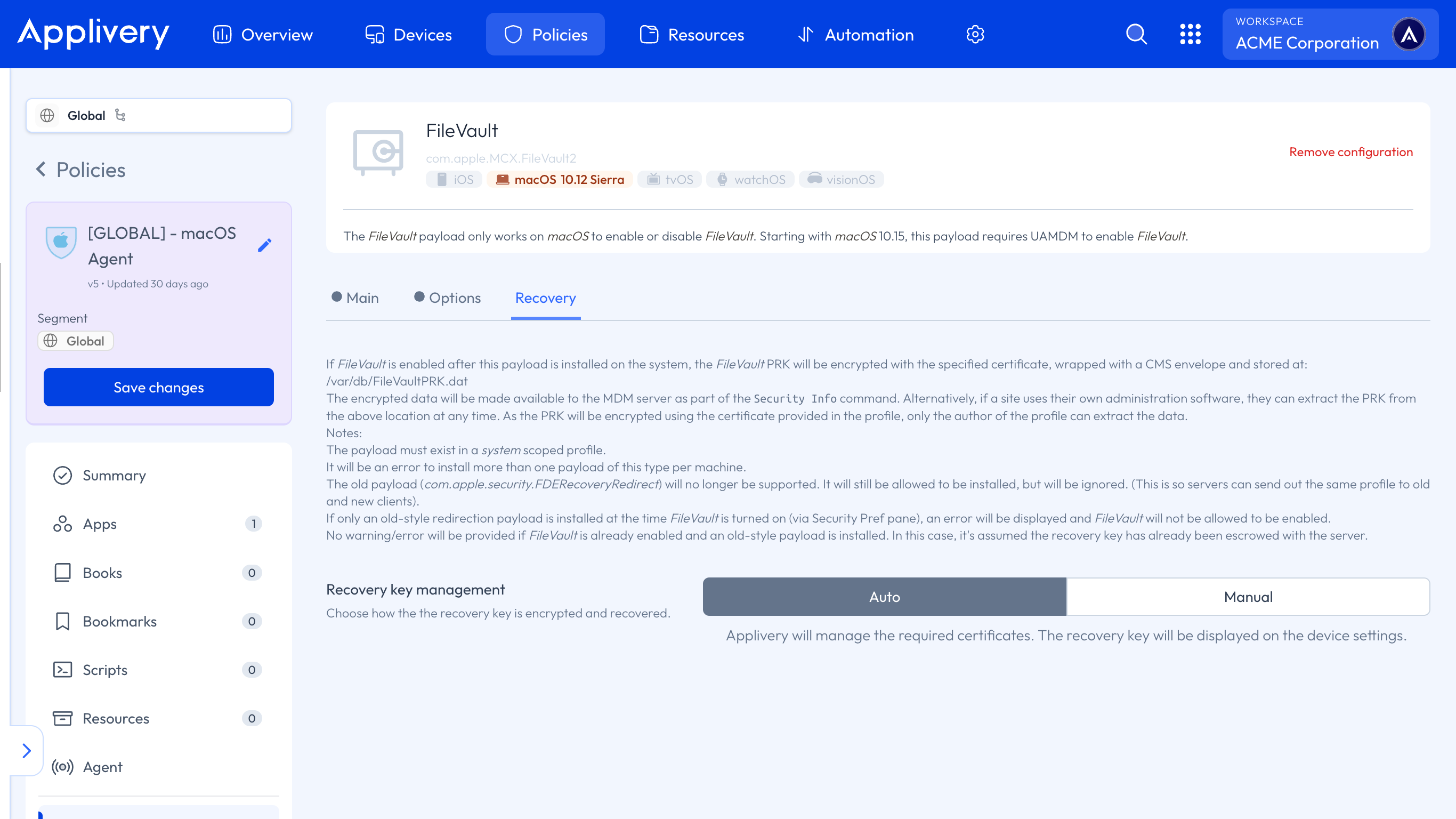Switch to the Main tab

point(355,298)
